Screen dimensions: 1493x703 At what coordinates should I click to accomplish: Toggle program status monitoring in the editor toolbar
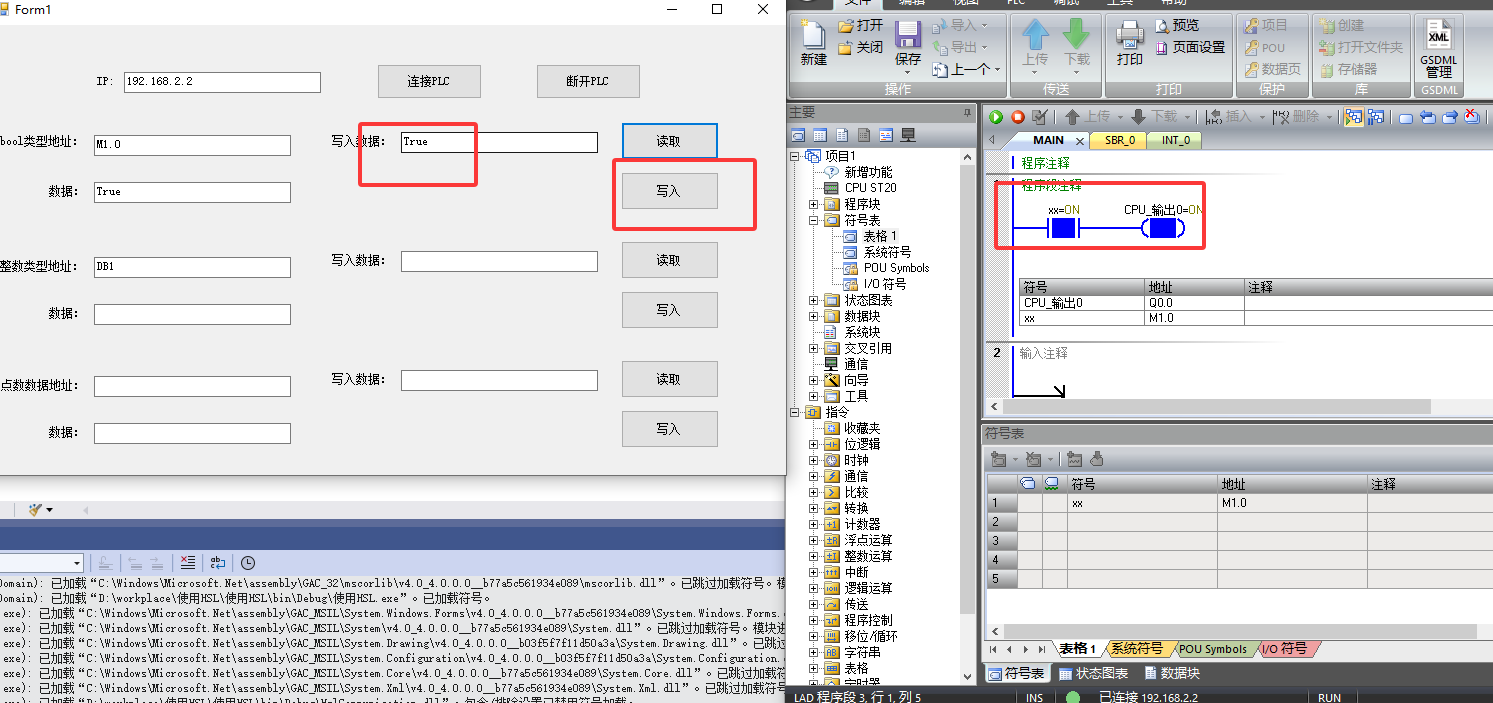click(x=1352, y=117)
